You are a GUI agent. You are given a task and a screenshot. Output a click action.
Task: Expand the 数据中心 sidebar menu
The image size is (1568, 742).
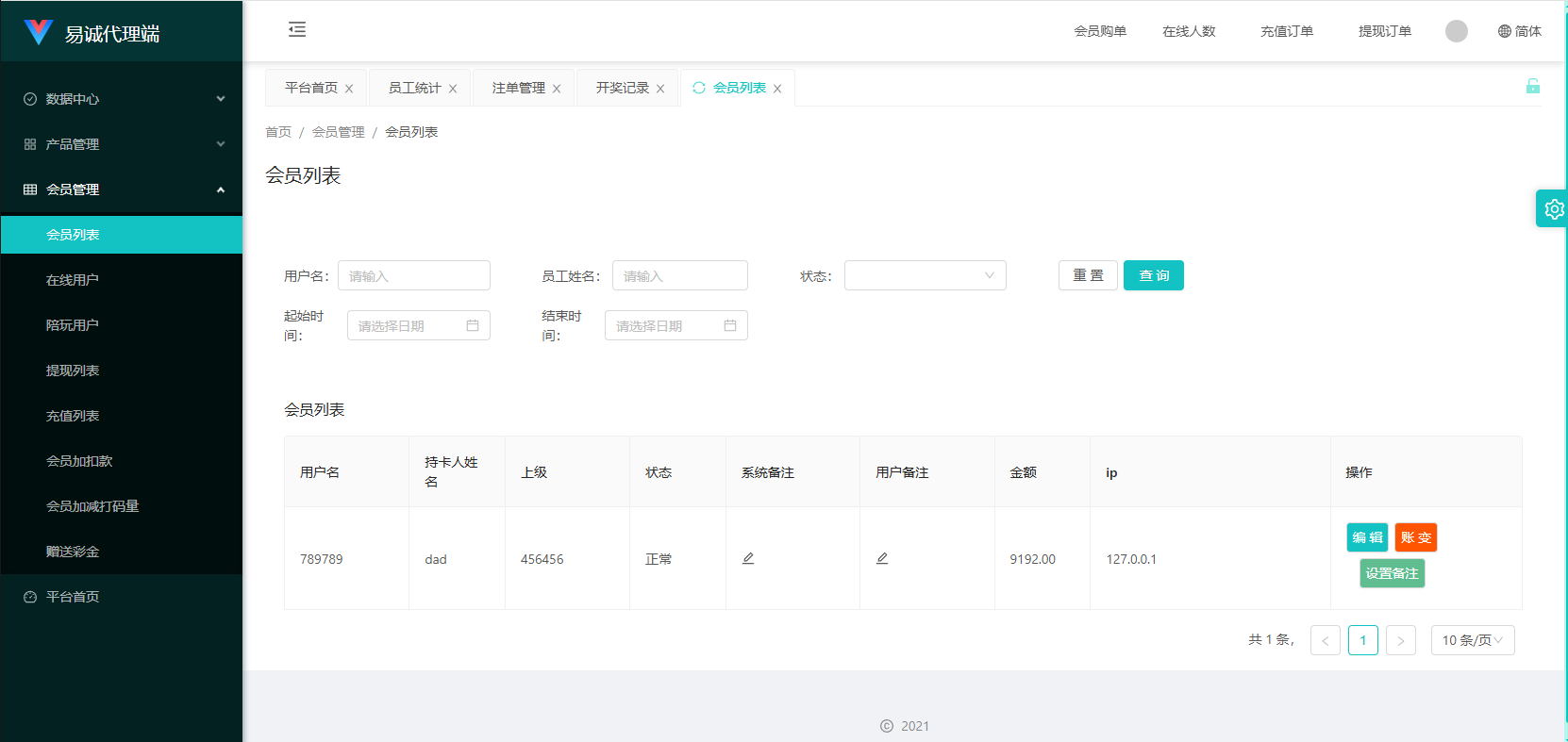tap(122, 99)
